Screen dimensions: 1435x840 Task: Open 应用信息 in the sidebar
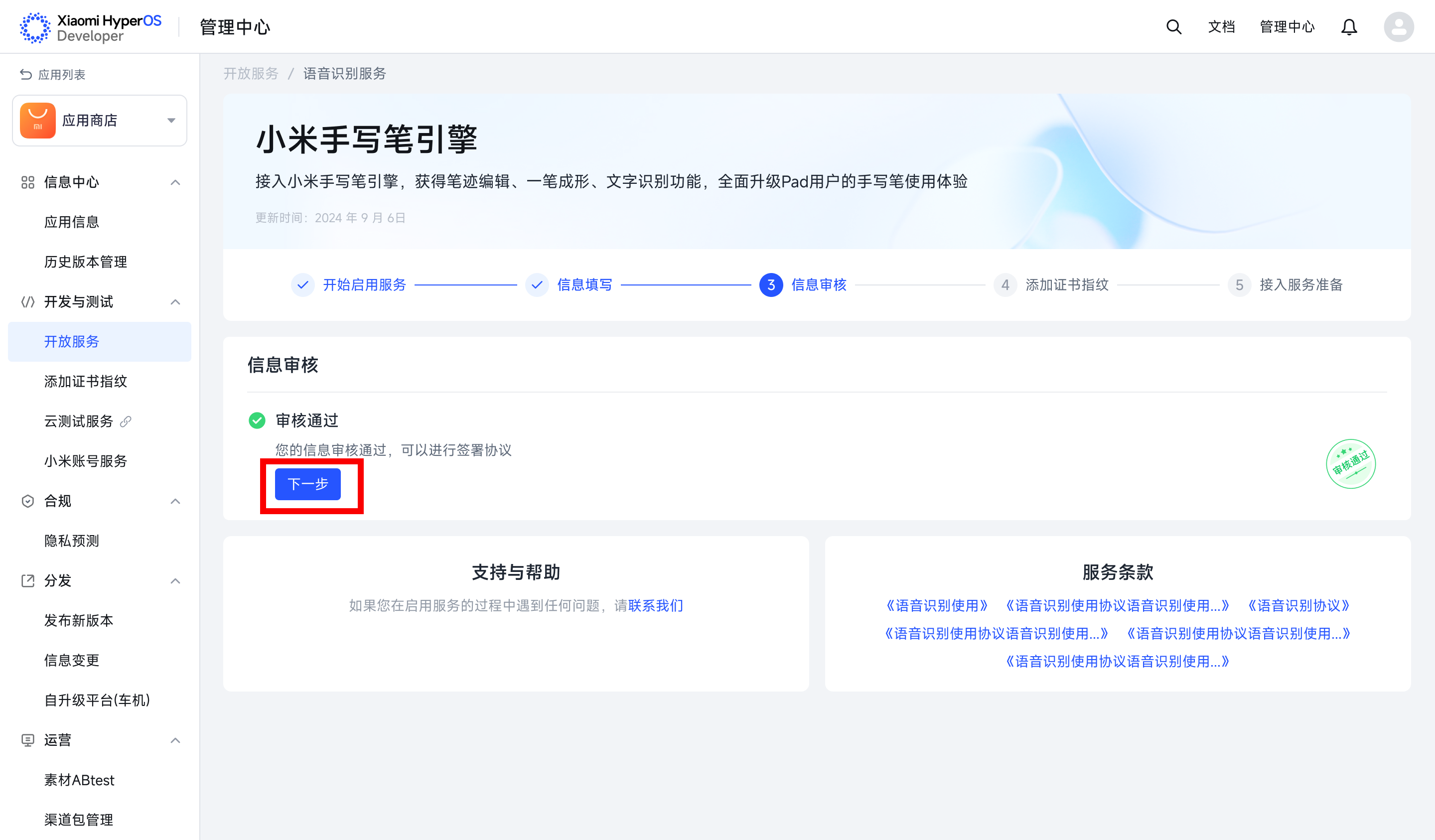point(100,222)
